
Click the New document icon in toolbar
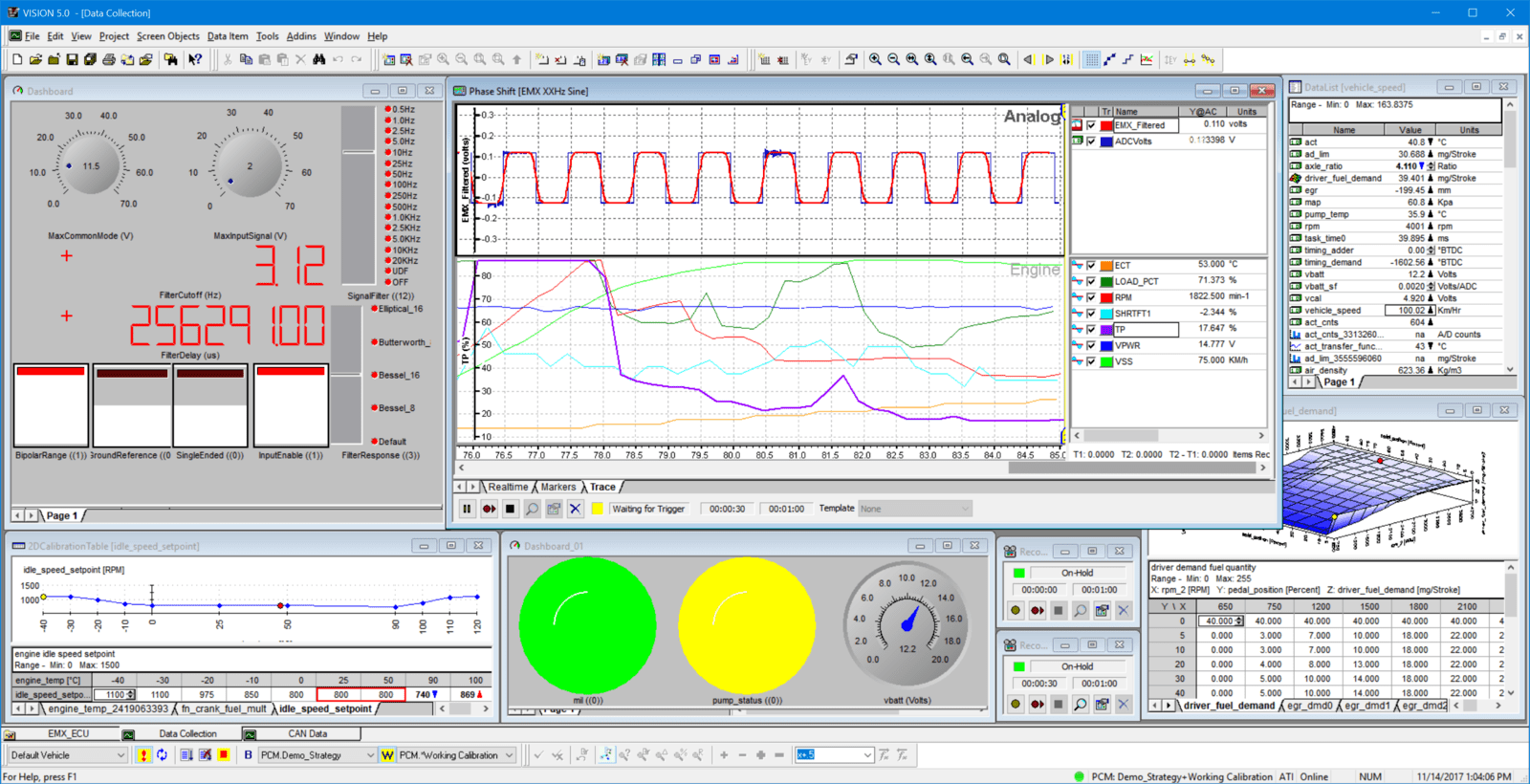click(x=17, y=59)
